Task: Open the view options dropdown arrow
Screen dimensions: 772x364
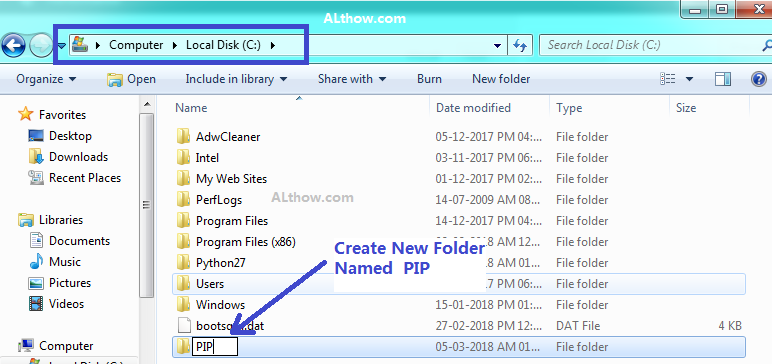Action: coord(689,79)
